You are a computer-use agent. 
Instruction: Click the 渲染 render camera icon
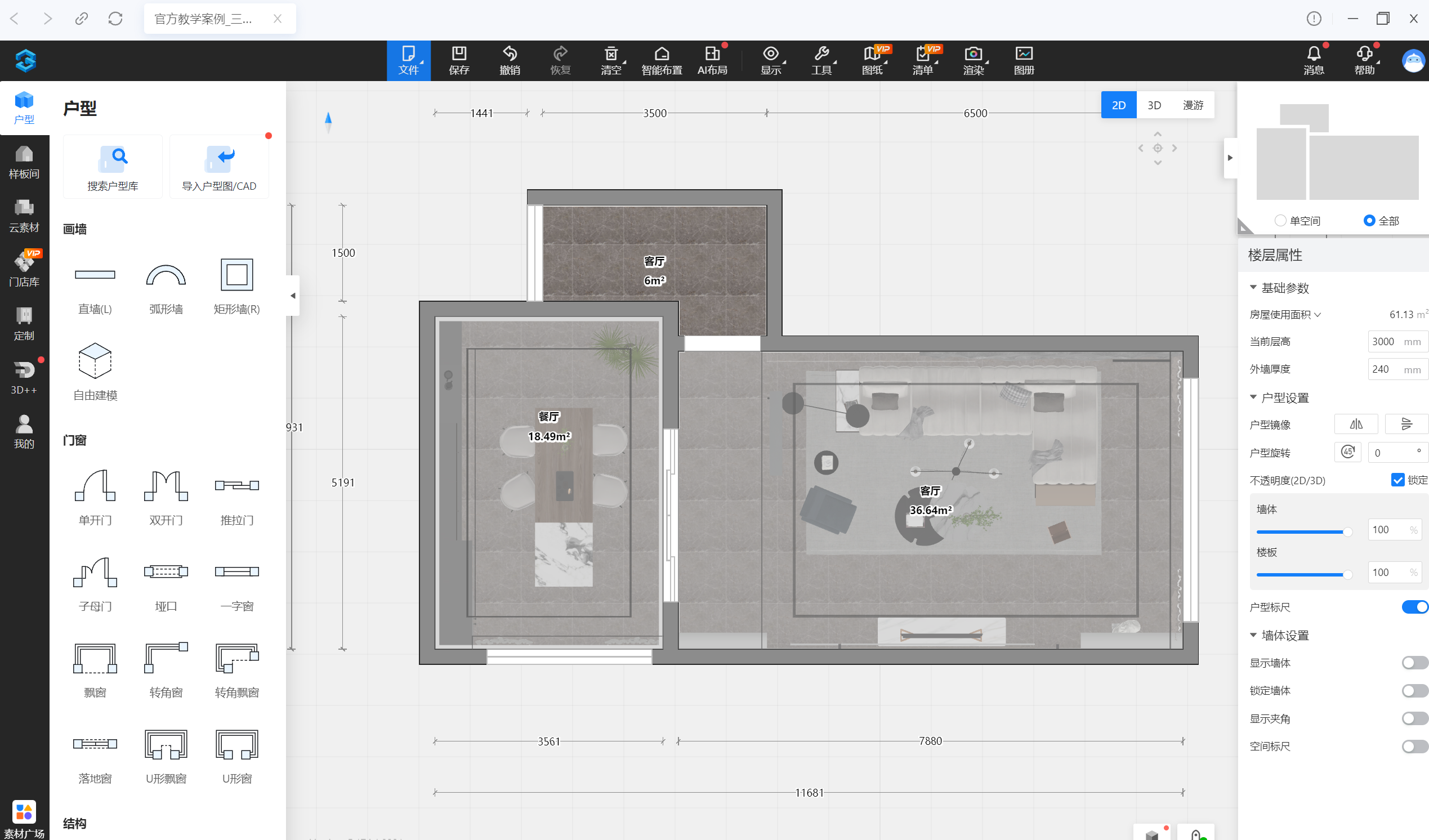pos(973,54)
